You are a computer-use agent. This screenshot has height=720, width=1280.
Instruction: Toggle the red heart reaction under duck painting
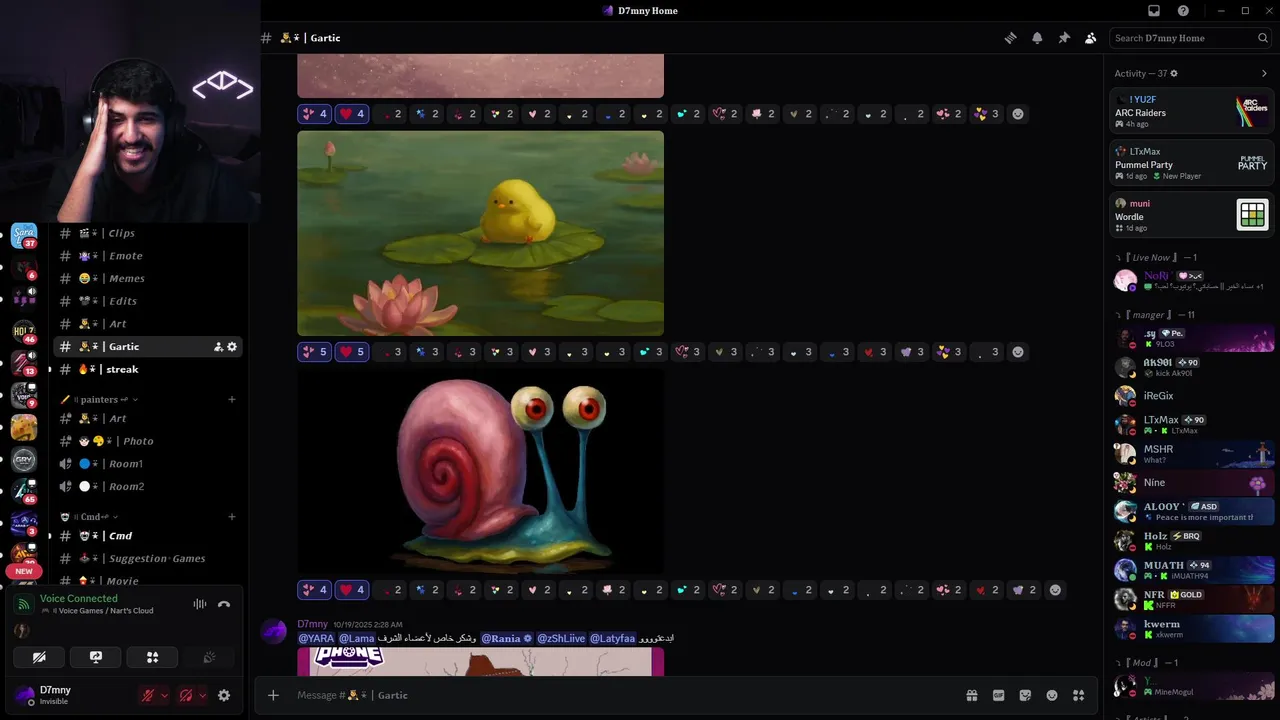[x=352, y=352]
